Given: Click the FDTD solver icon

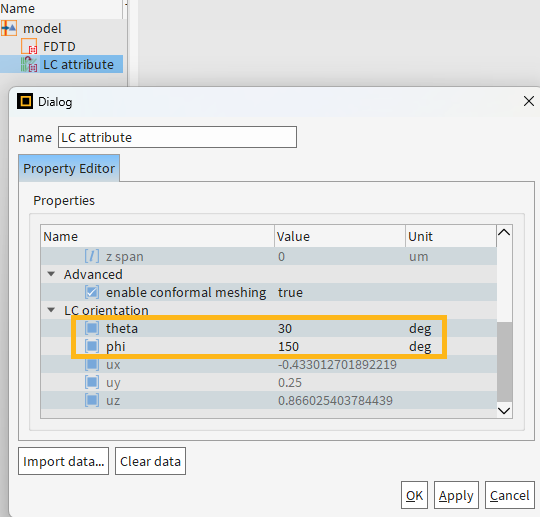Looking at the screenshot, I should coord(29,46).
